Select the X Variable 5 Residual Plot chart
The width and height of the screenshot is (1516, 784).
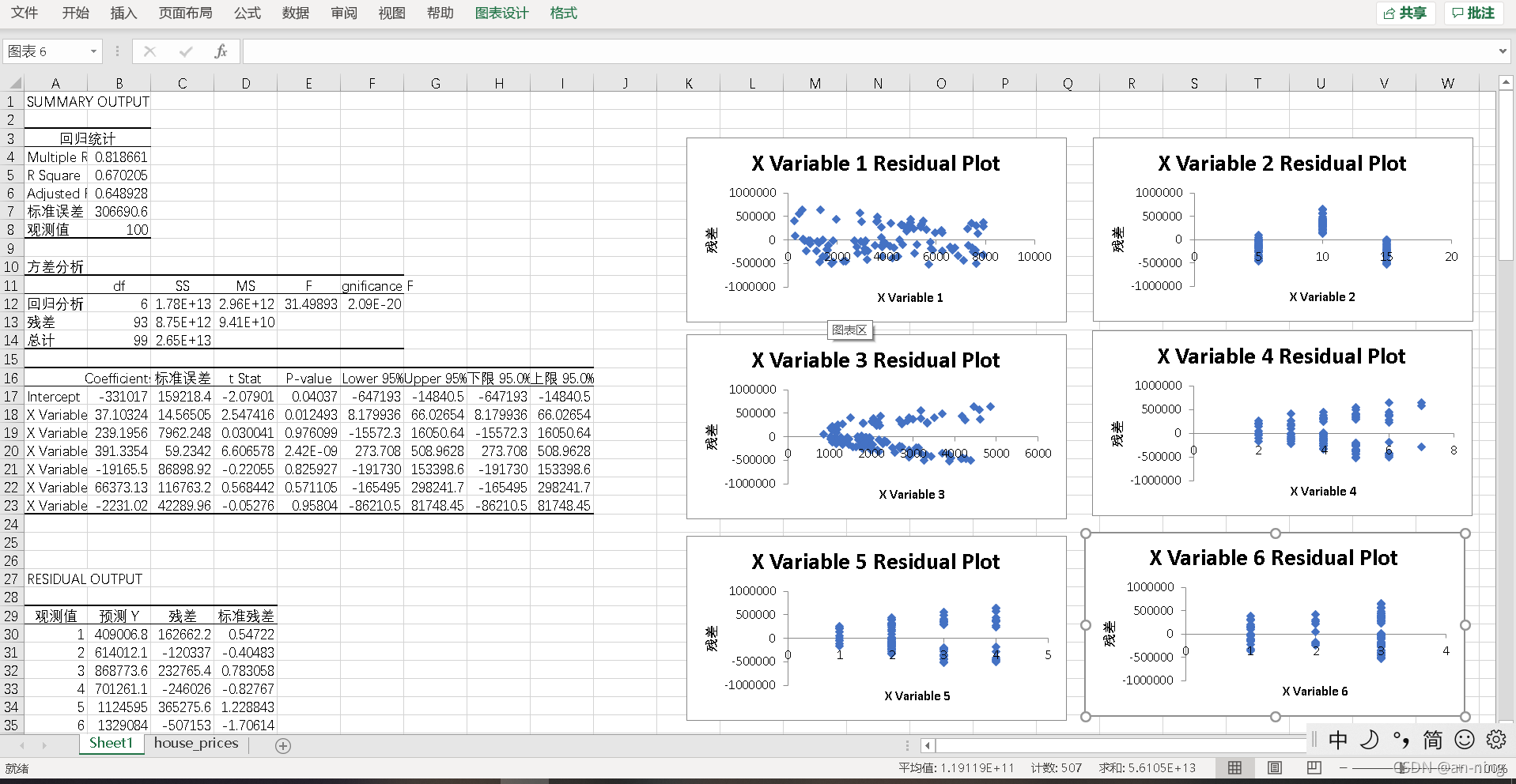pos(876,628)
